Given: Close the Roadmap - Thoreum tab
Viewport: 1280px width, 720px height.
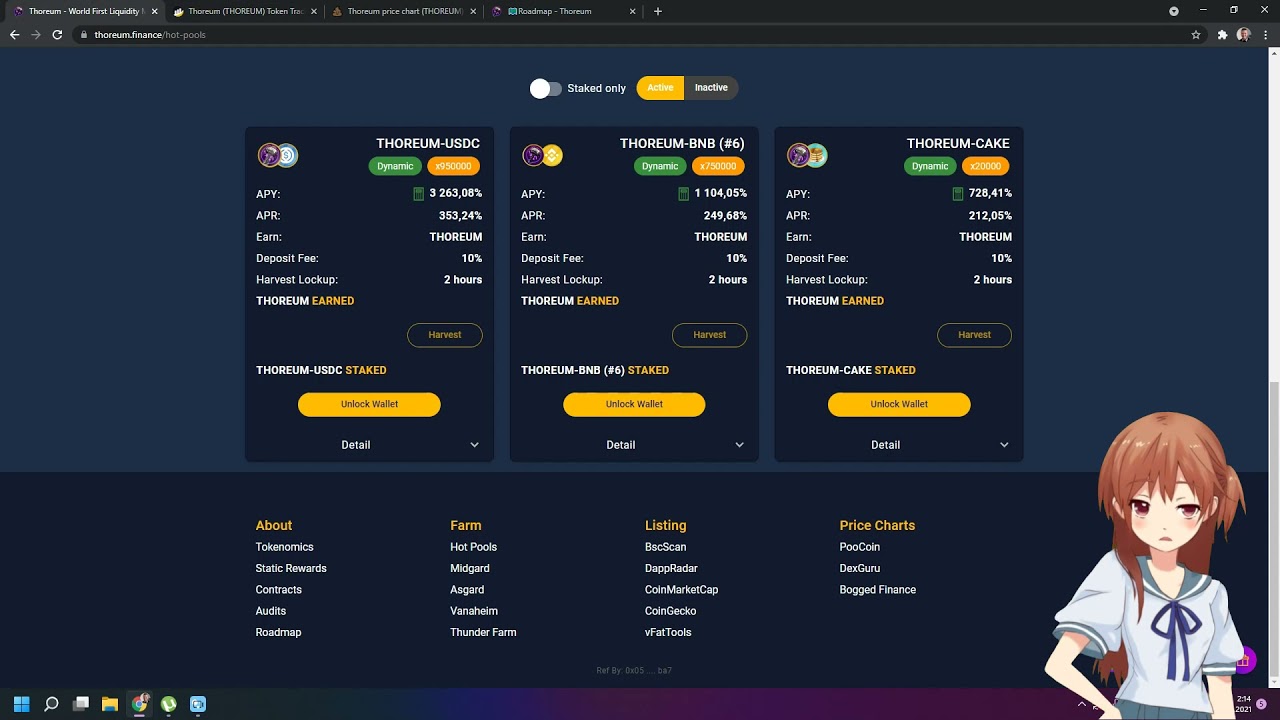Looking at the screenshot, I should (x=632, y=11).
